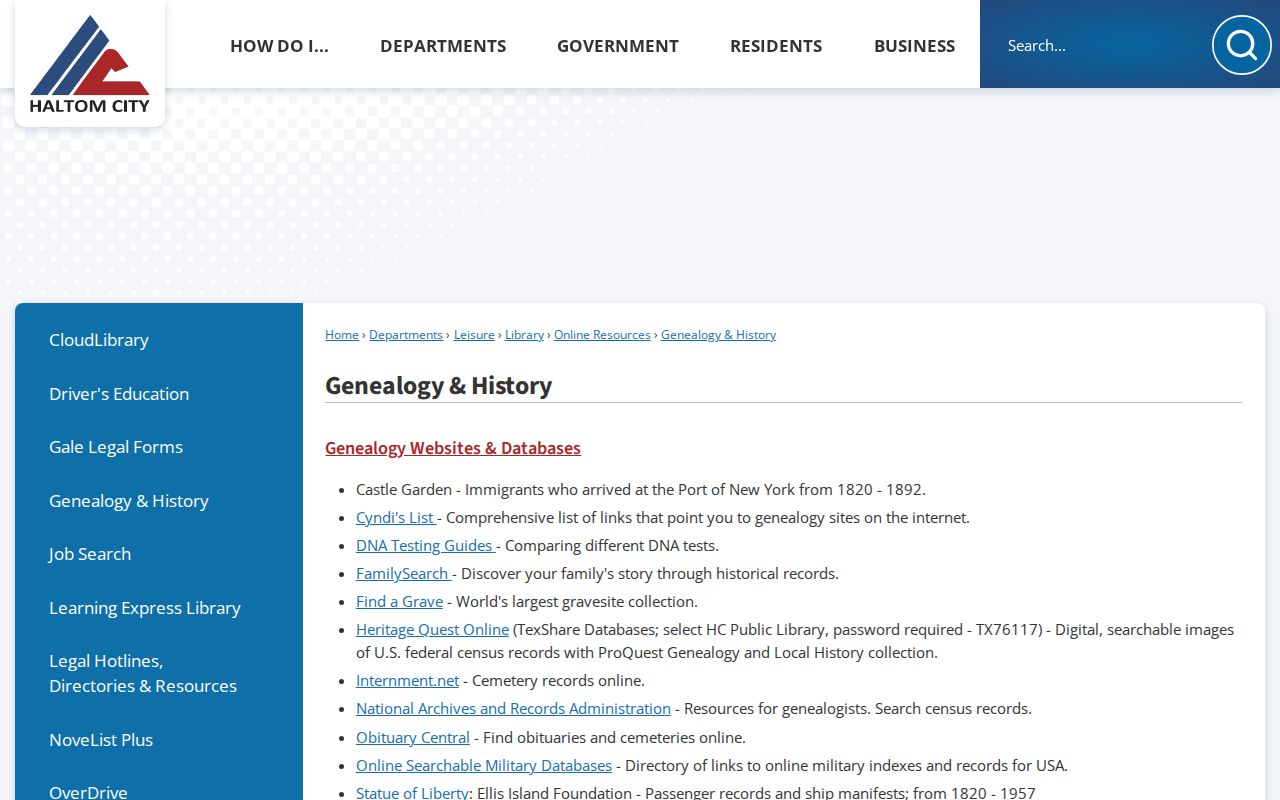Click Leisure breadcrumb link

474,335
